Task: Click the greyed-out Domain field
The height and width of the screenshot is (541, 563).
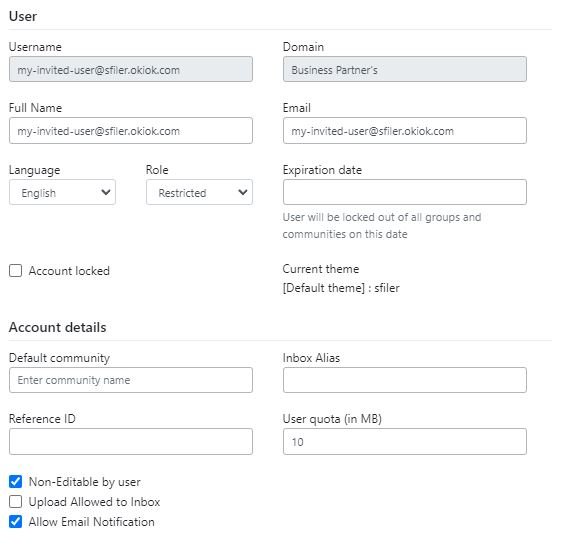Action: tap(405, 69)
